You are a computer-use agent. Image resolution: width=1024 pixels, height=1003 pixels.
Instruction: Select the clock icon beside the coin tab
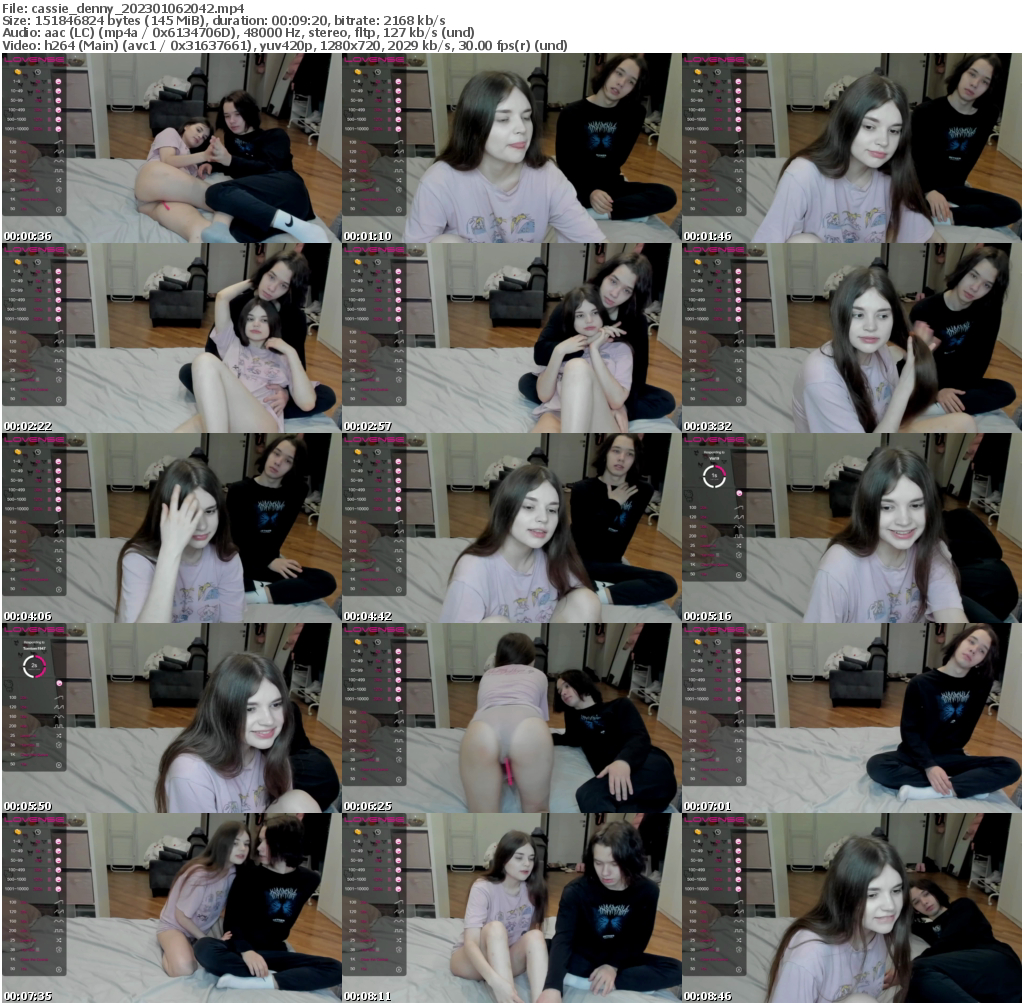(37, 72)
